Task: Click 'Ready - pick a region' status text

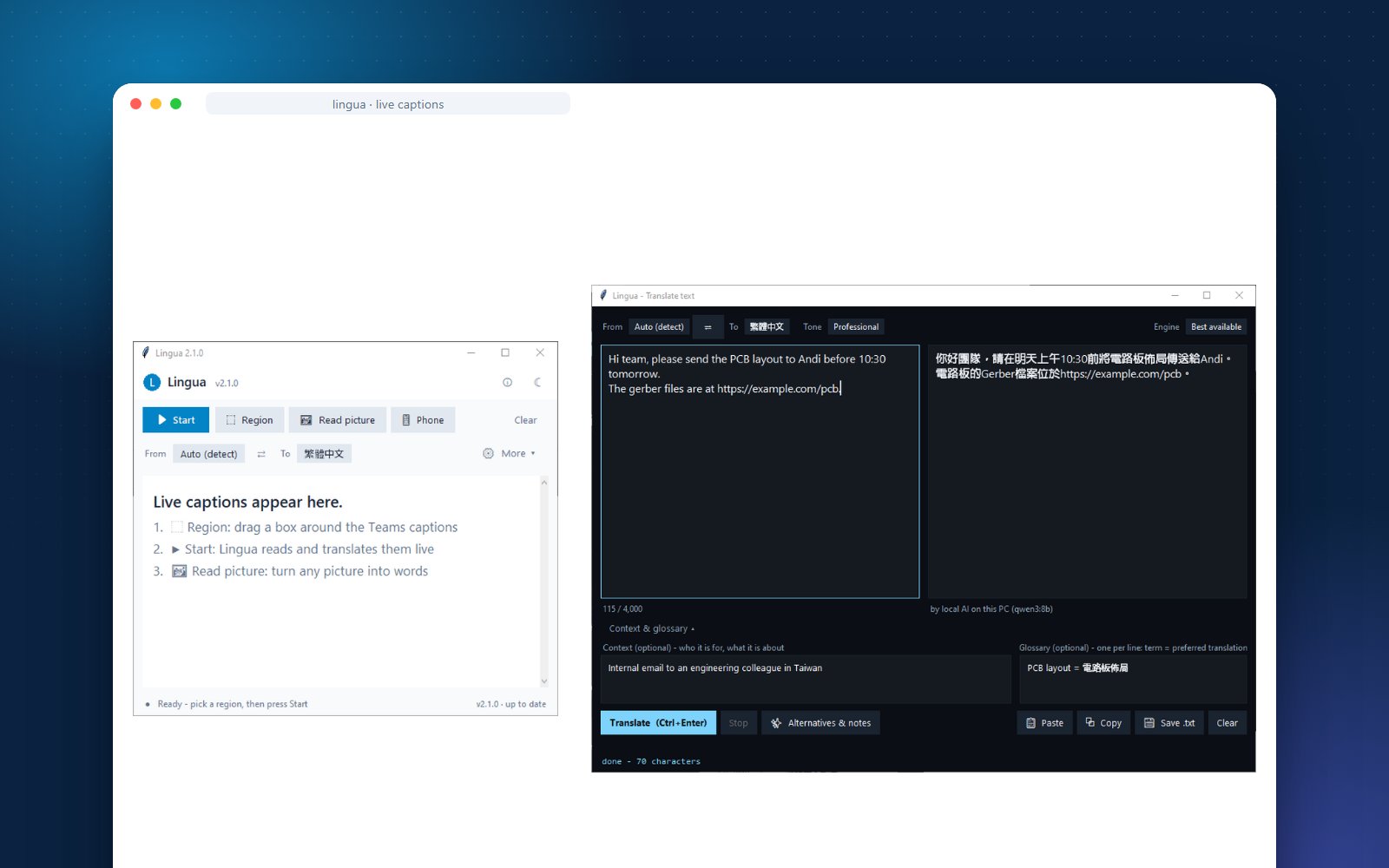Action: (233, 704)
